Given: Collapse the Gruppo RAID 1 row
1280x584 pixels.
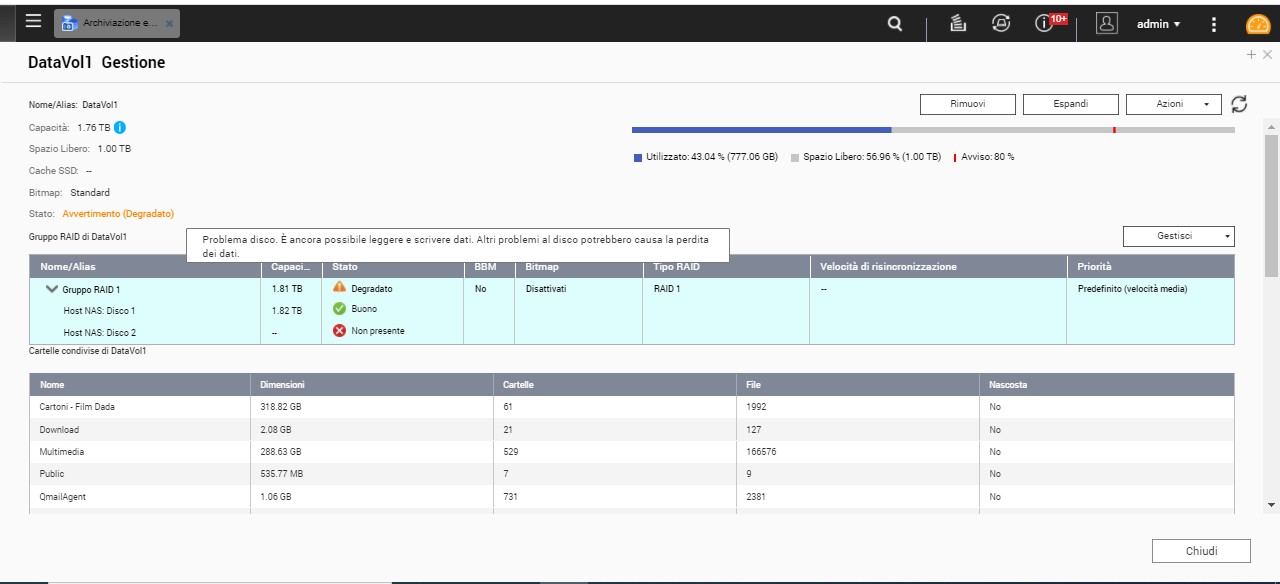Looking at the screenshot, I should (x=52, y=289).
